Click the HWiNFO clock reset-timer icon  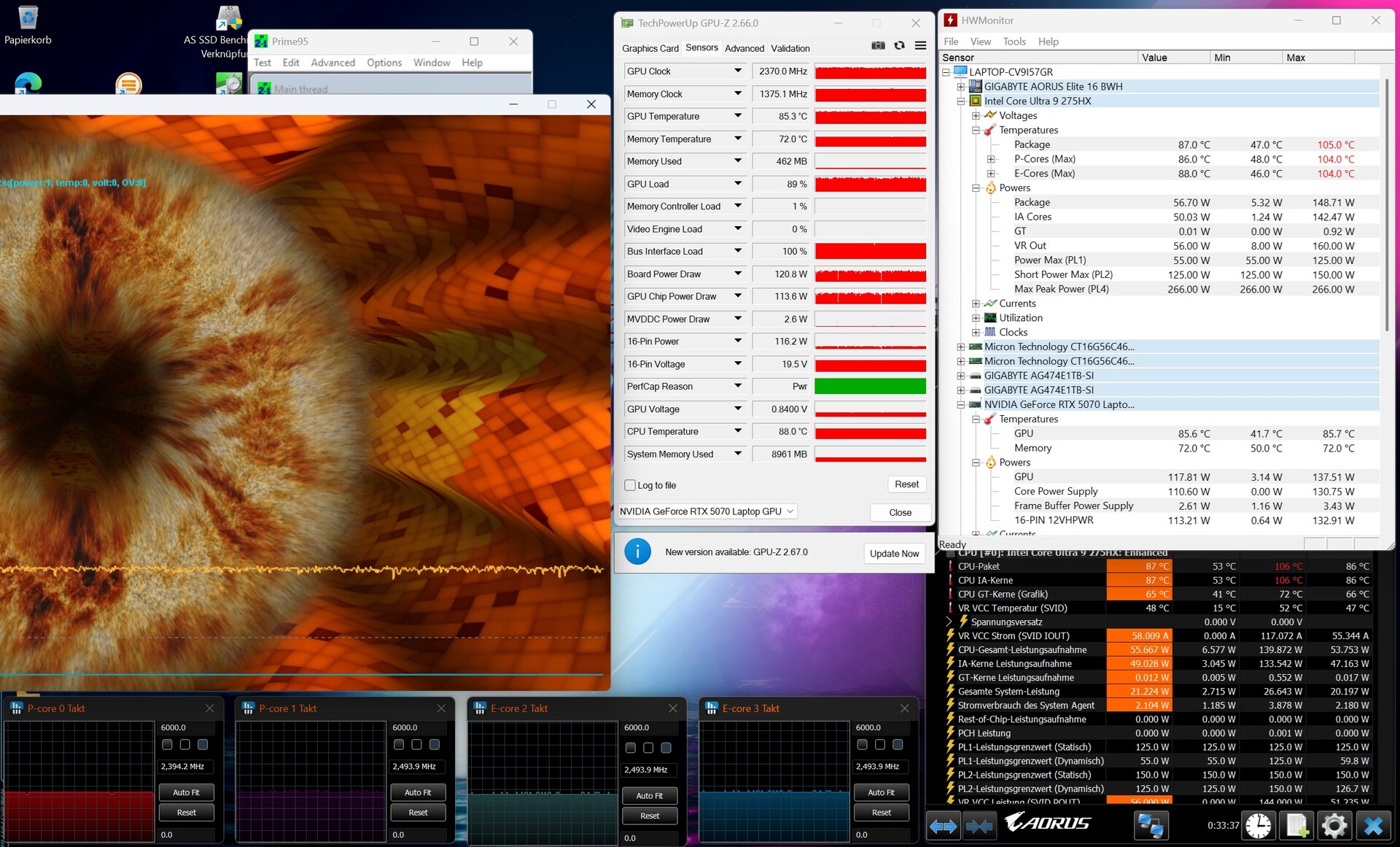click(1259, 827)
